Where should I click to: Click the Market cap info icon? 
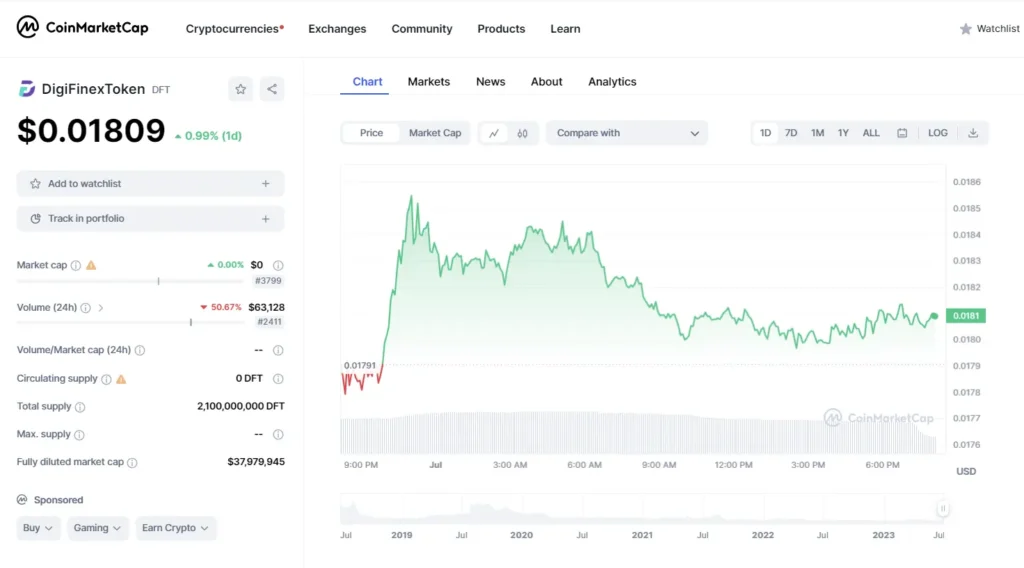(x=76, y=265)
